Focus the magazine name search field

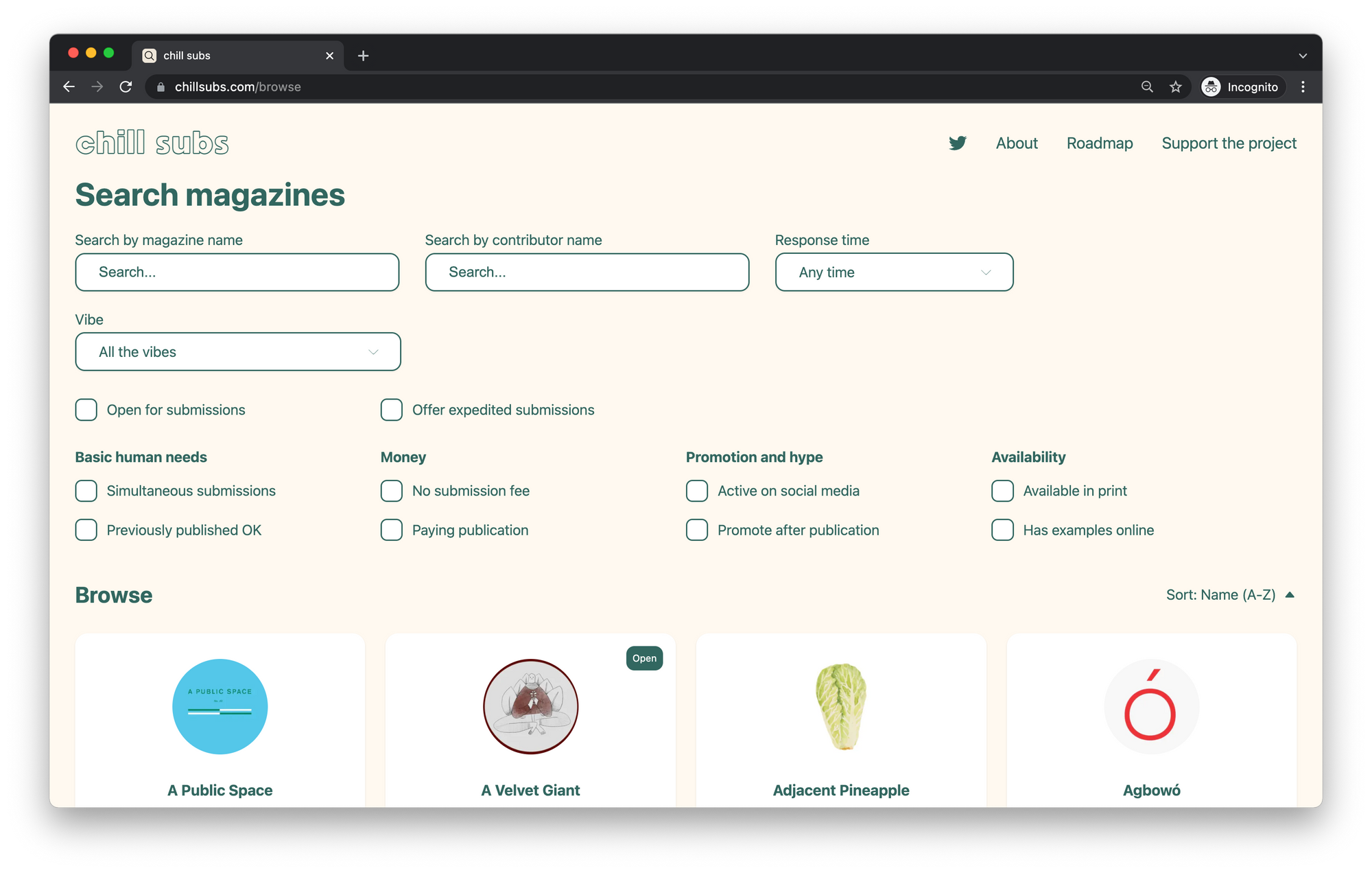pyautogui.click(x=237, y=272)
